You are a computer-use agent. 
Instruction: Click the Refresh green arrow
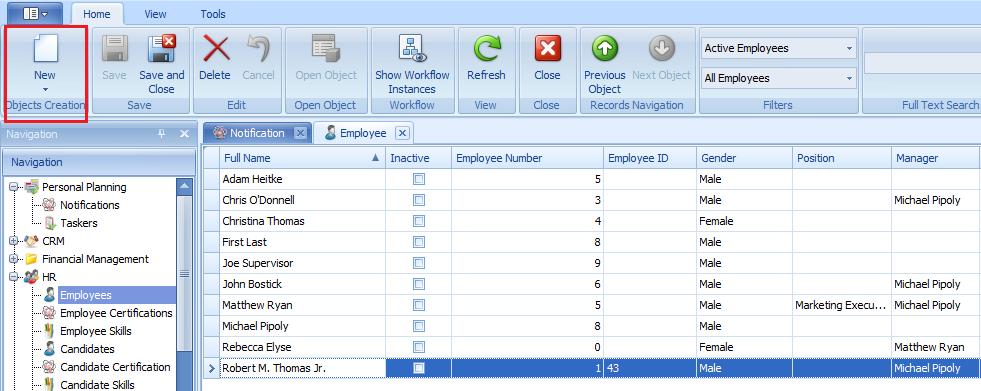(486, 49)
